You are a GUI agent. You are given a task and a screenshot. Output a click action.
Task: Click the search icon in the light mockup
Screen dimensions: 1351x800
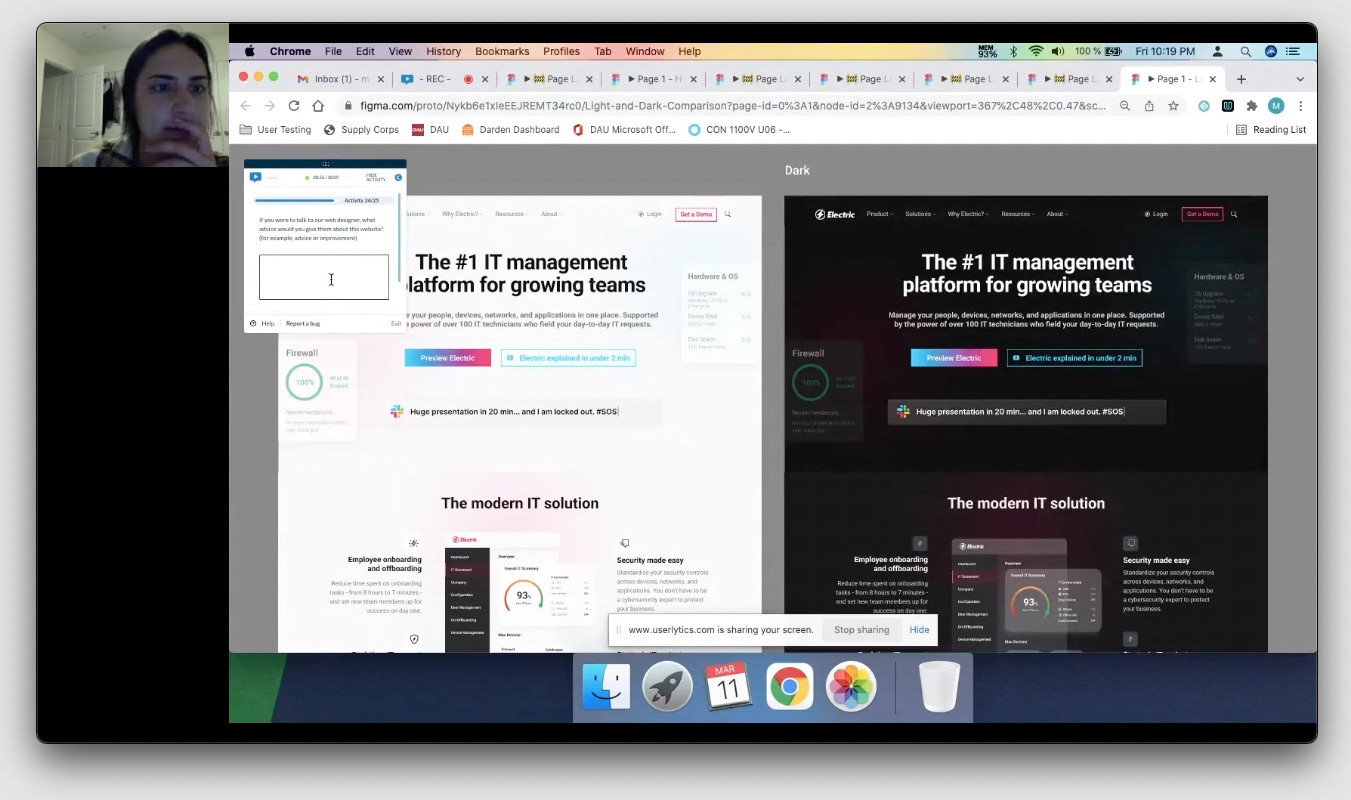click(x=728, y=214)
